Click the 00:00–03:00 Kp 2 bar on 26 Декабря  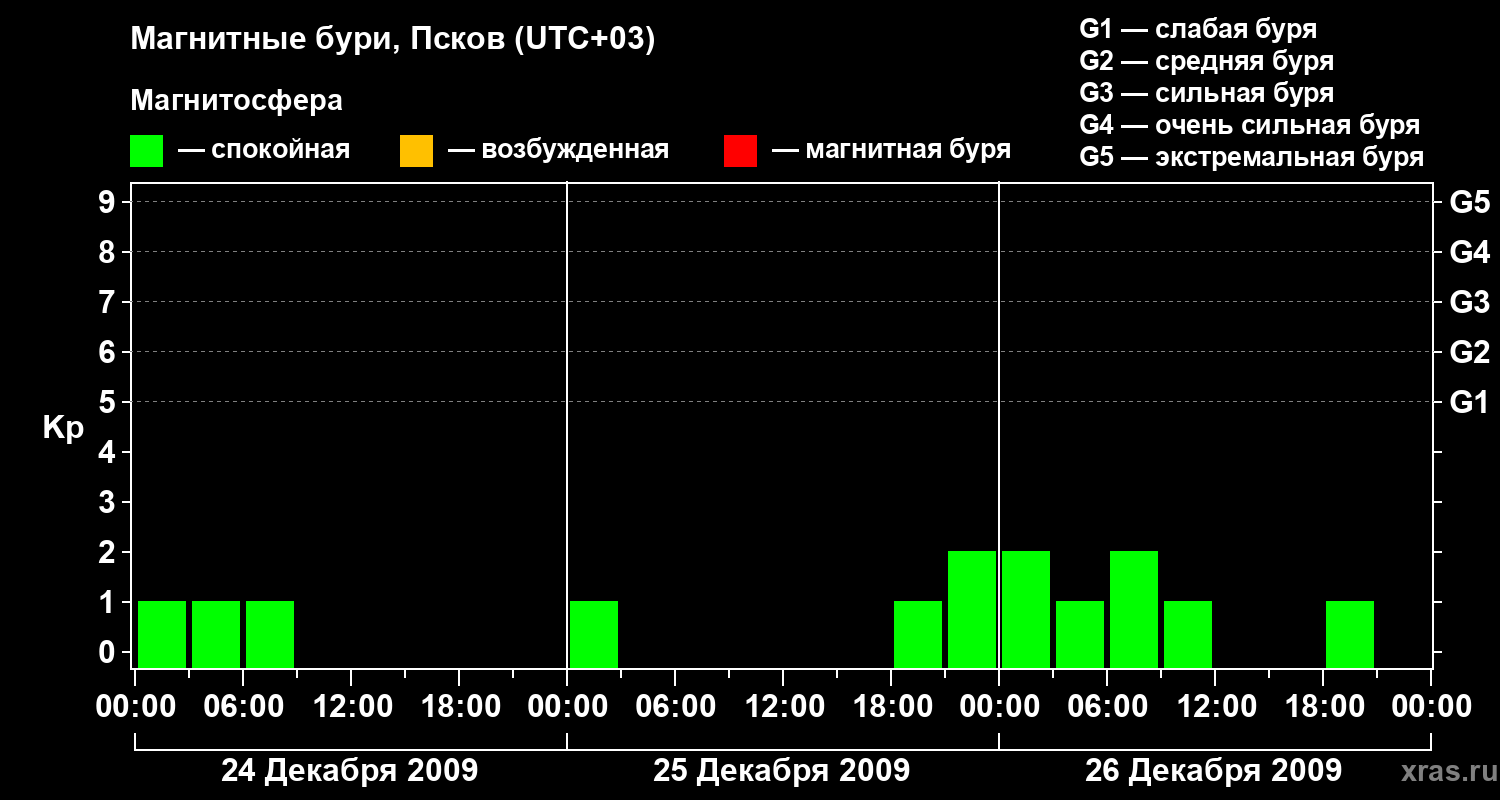click(1026, 609)
